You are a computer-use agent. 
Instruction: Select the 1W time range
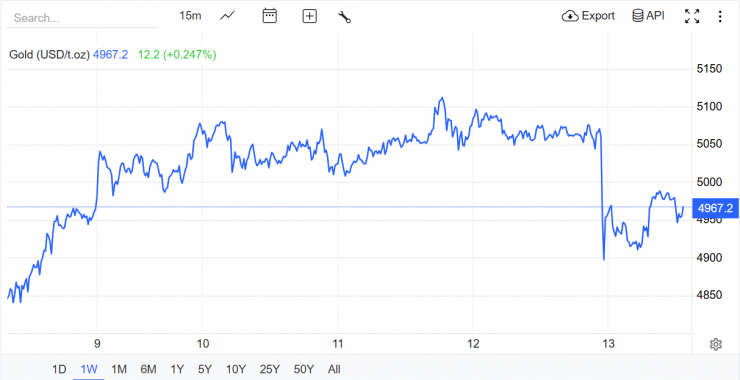(x=89, y=369)
